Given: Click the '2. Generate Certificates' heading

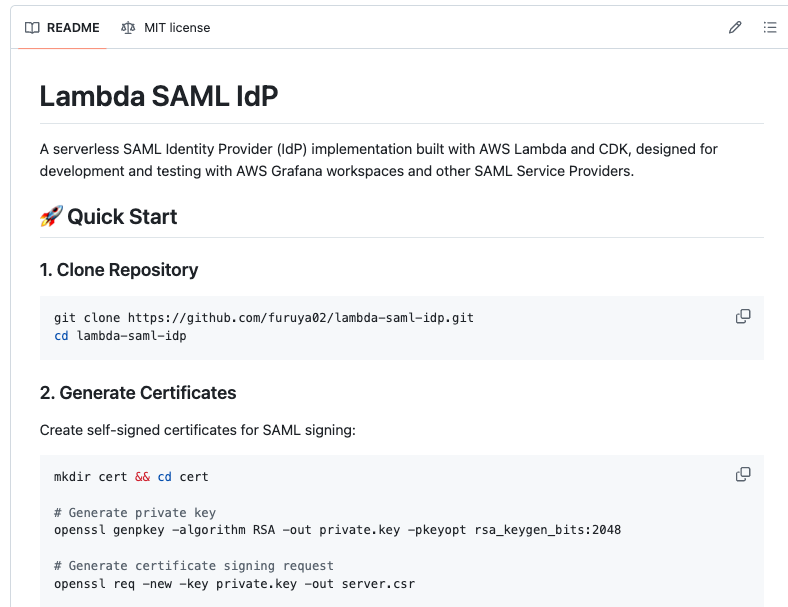Looking at the screenshot, I should (138, 392).
